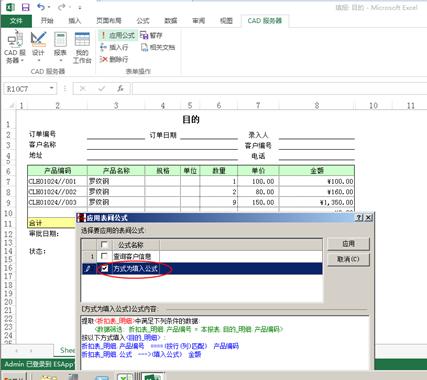Screen dimensions: 427x380
Task: Open the name box dropdown arrow
Action: click(x=52, y=88)
